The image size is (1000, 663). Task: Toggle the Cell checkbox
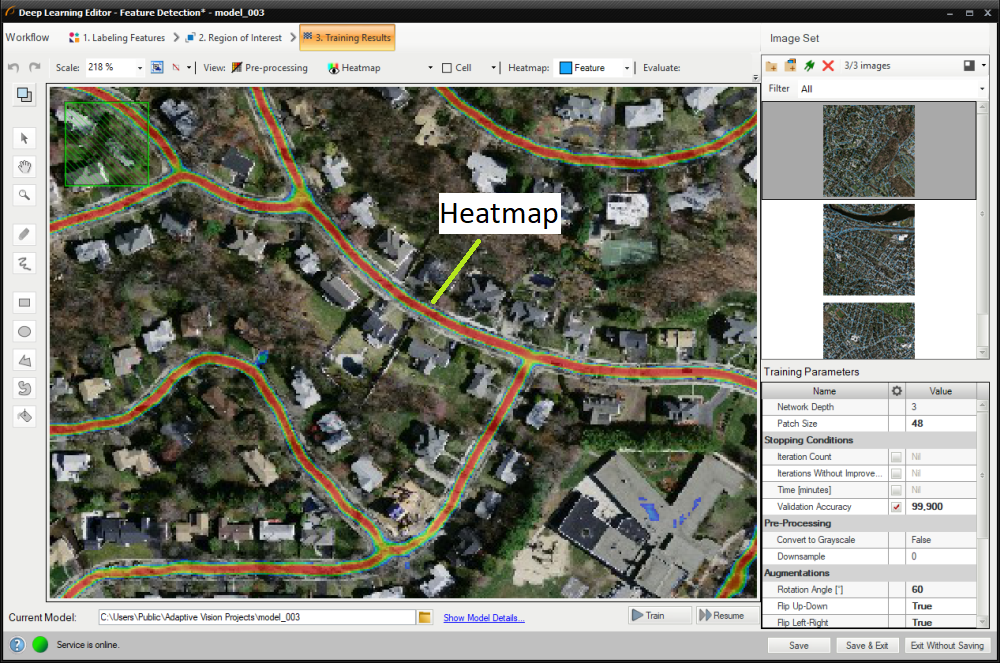coord(447,68)
